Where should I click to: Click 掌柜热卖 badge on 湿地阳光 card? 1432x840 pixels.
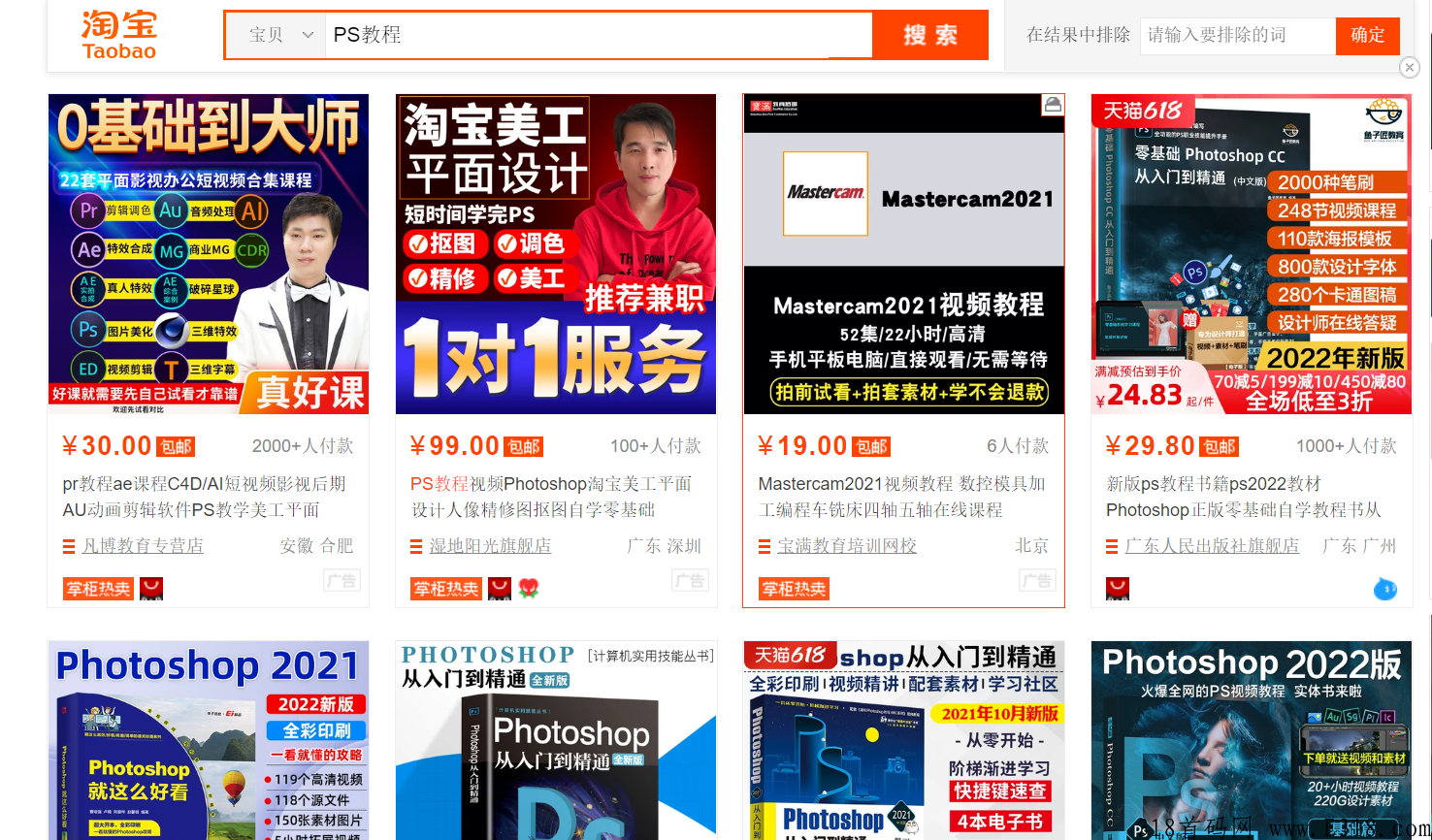[446, 589]
